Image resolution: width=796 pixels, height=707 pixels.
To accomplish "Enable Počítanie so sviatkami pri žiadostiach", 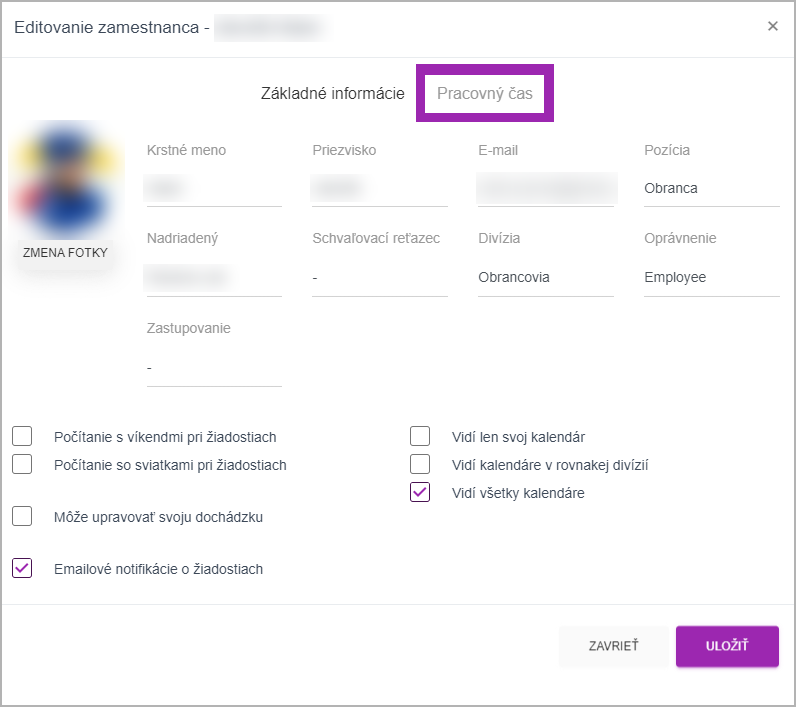I will pyautogui.click(x=22, y=464).
